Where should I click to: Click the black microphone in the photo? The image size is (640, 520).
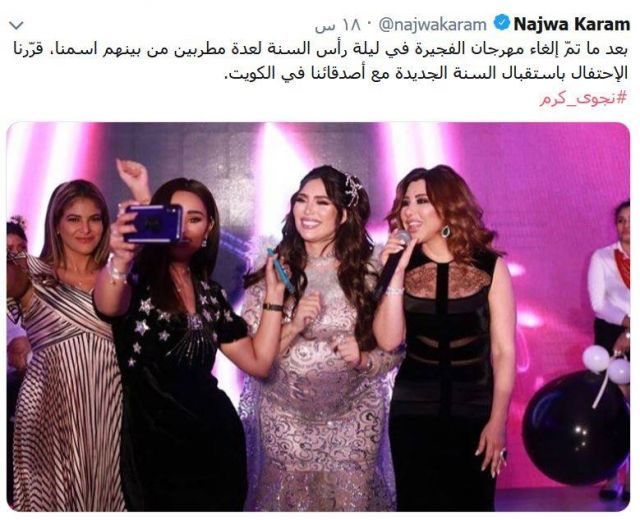pyautogui.click(x=392, y=263)
